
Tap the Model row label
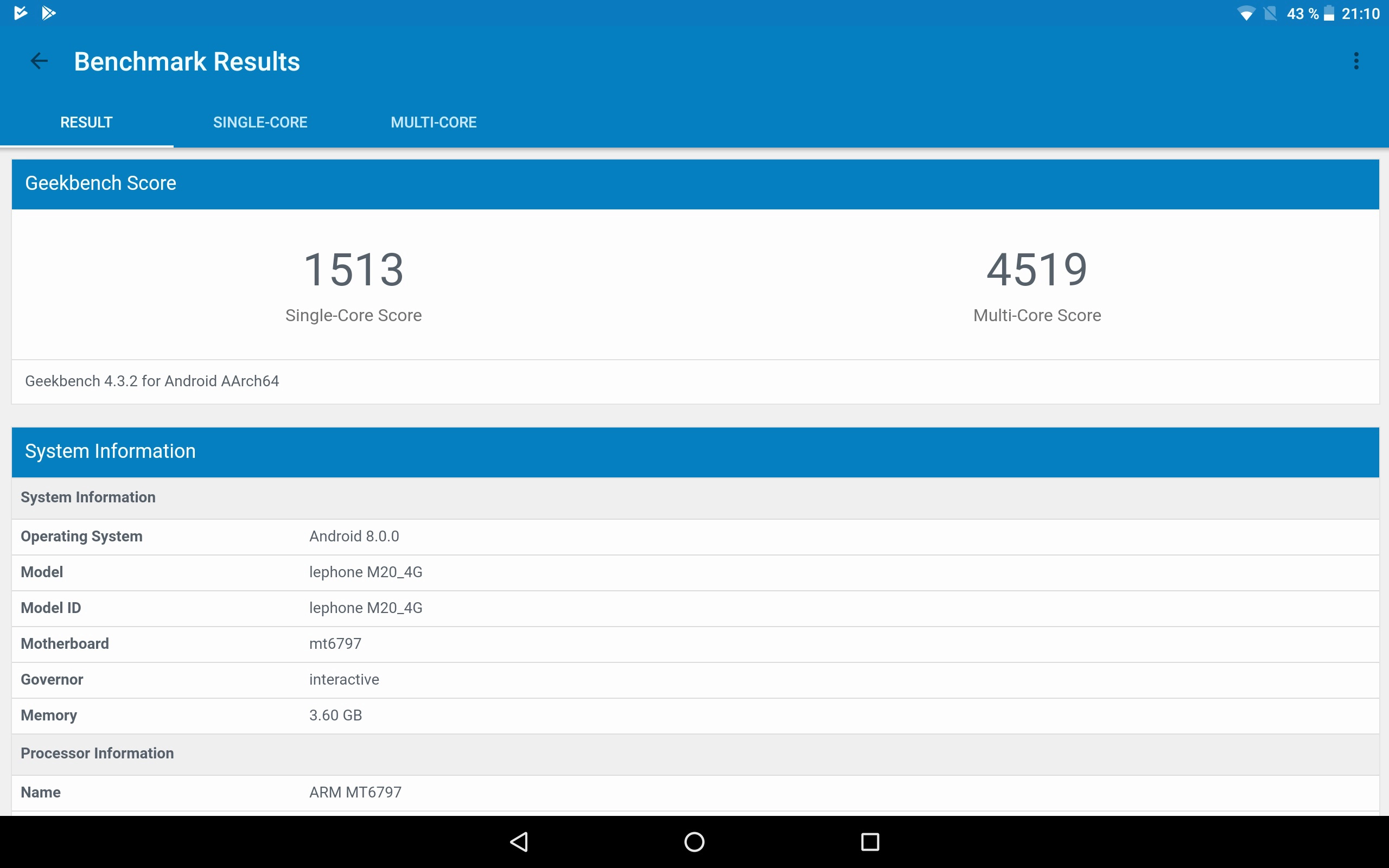(42, 572)
